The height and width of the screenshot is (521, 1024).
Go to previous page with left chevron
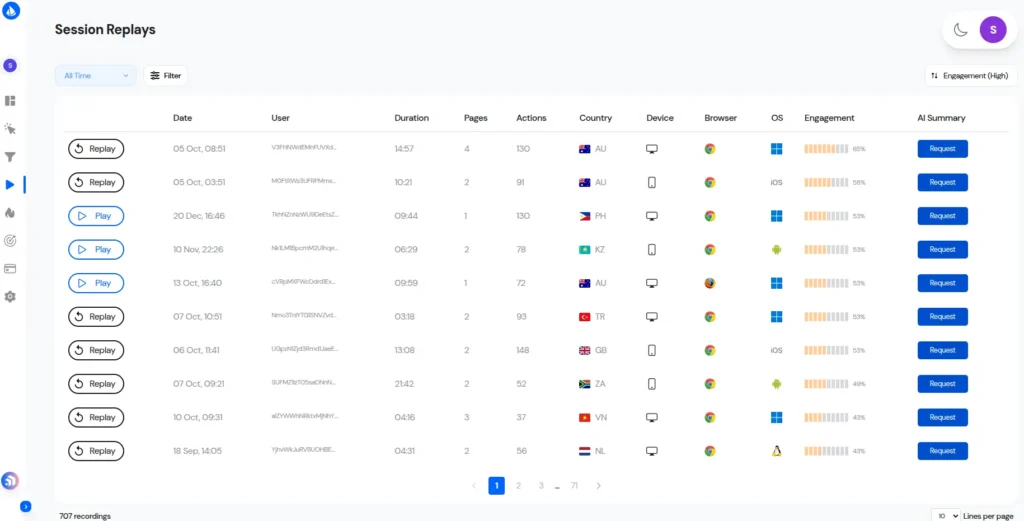(474, 486)
